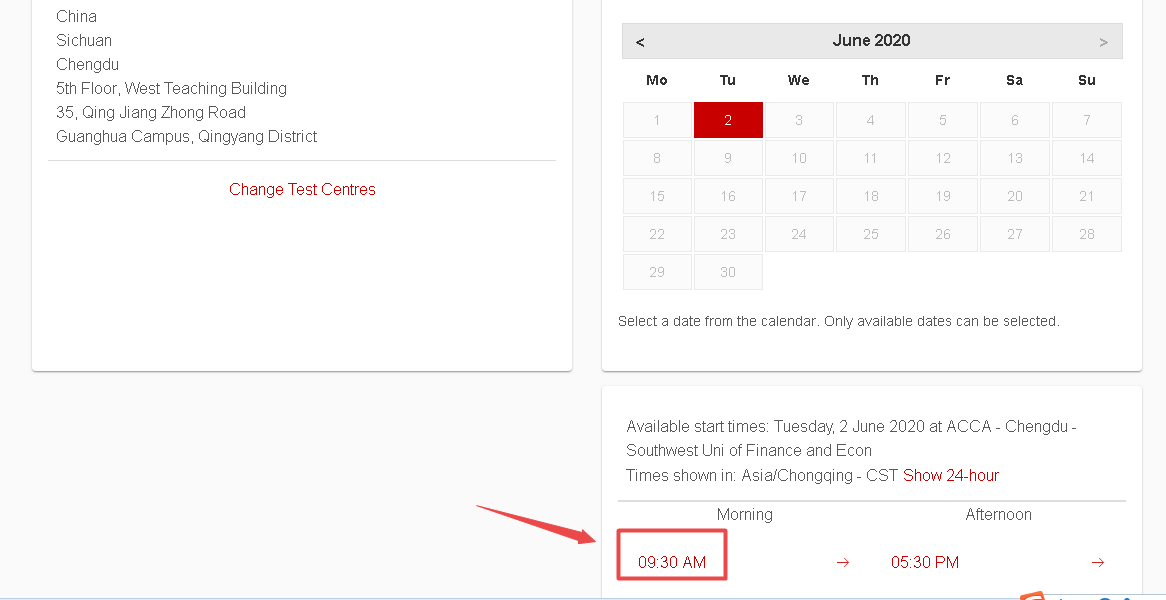Go to previous month in calendar
The width and height of the screenshot is (1166, 600).
[640, 42]
